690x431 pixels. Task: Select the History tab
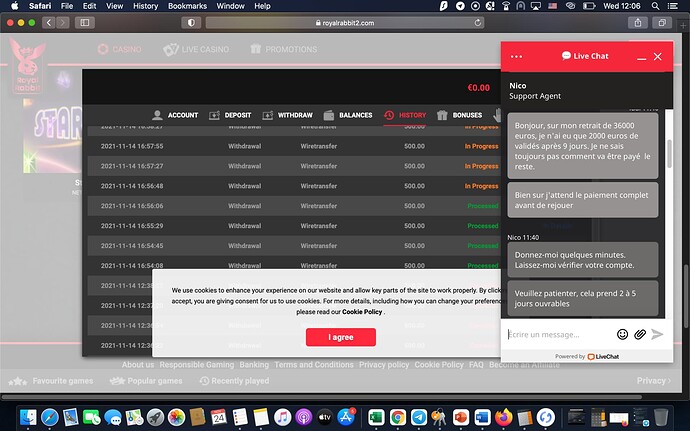(x=405, y=115)
